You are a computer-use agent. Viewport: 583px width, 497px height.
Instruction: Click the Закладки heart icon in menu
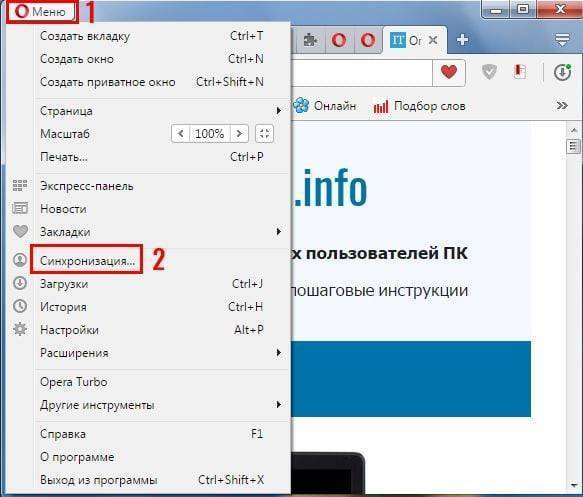point(20,231)
